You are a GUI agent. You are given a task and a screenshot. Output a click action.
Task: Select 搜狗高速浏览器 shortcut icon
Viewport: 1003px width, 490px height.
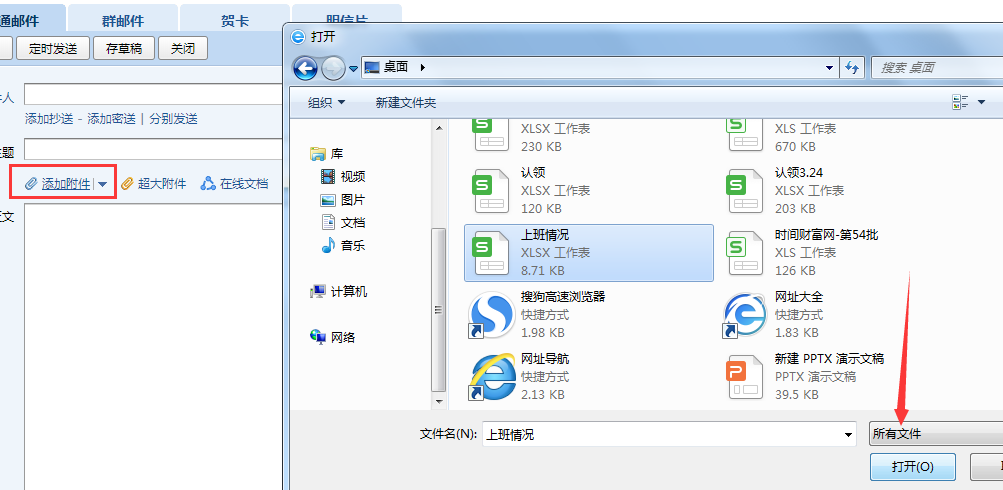pos(491,315)
